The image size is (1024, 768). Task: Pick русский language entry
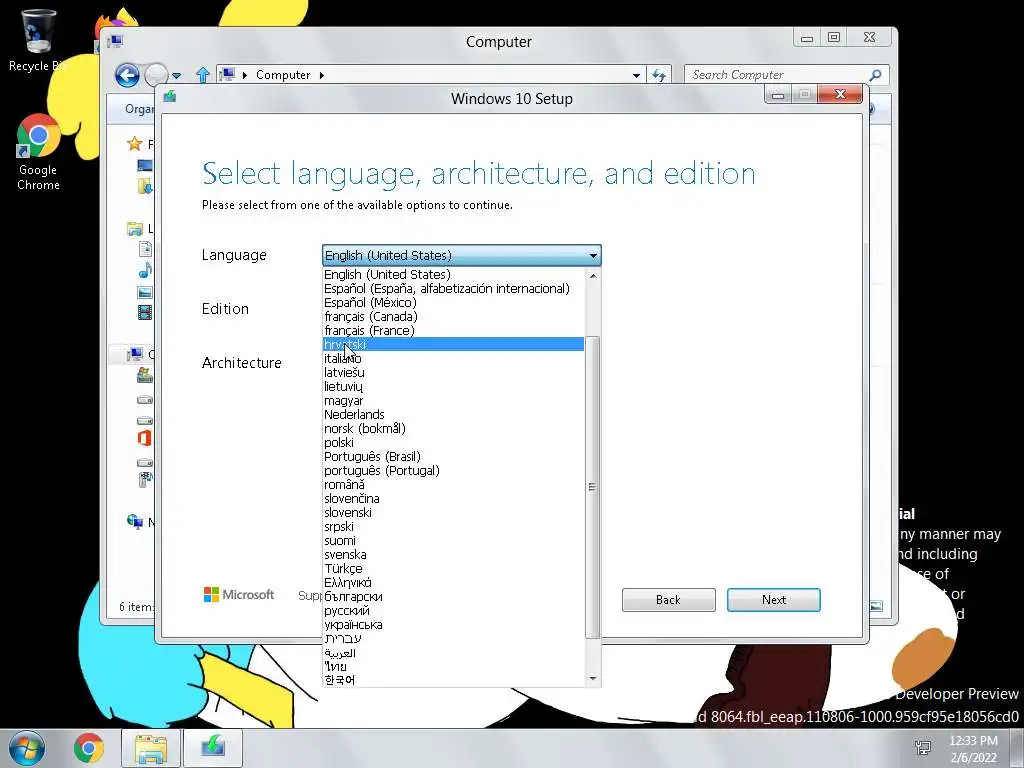pos(453,611)
